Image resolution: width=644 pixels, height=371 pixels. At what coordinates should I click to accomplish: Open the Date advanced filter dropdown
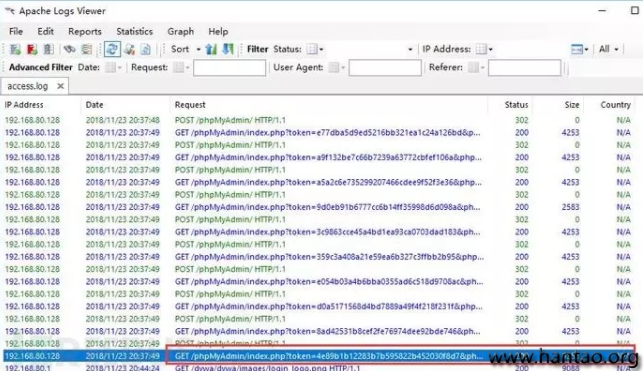(113, 67)
